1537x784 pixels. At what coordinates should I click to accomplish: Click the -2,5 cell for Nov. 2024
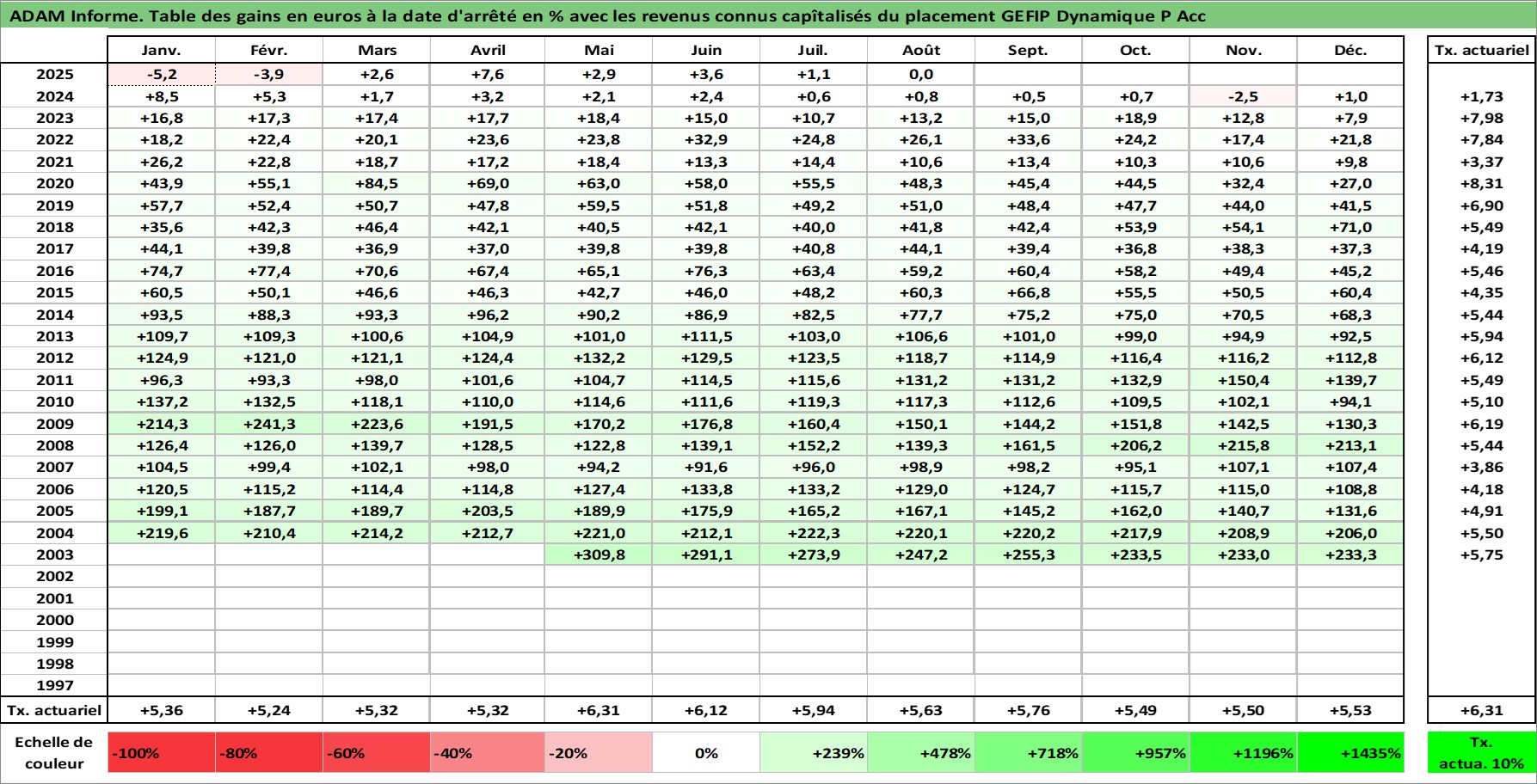[x=1244, y=96]
